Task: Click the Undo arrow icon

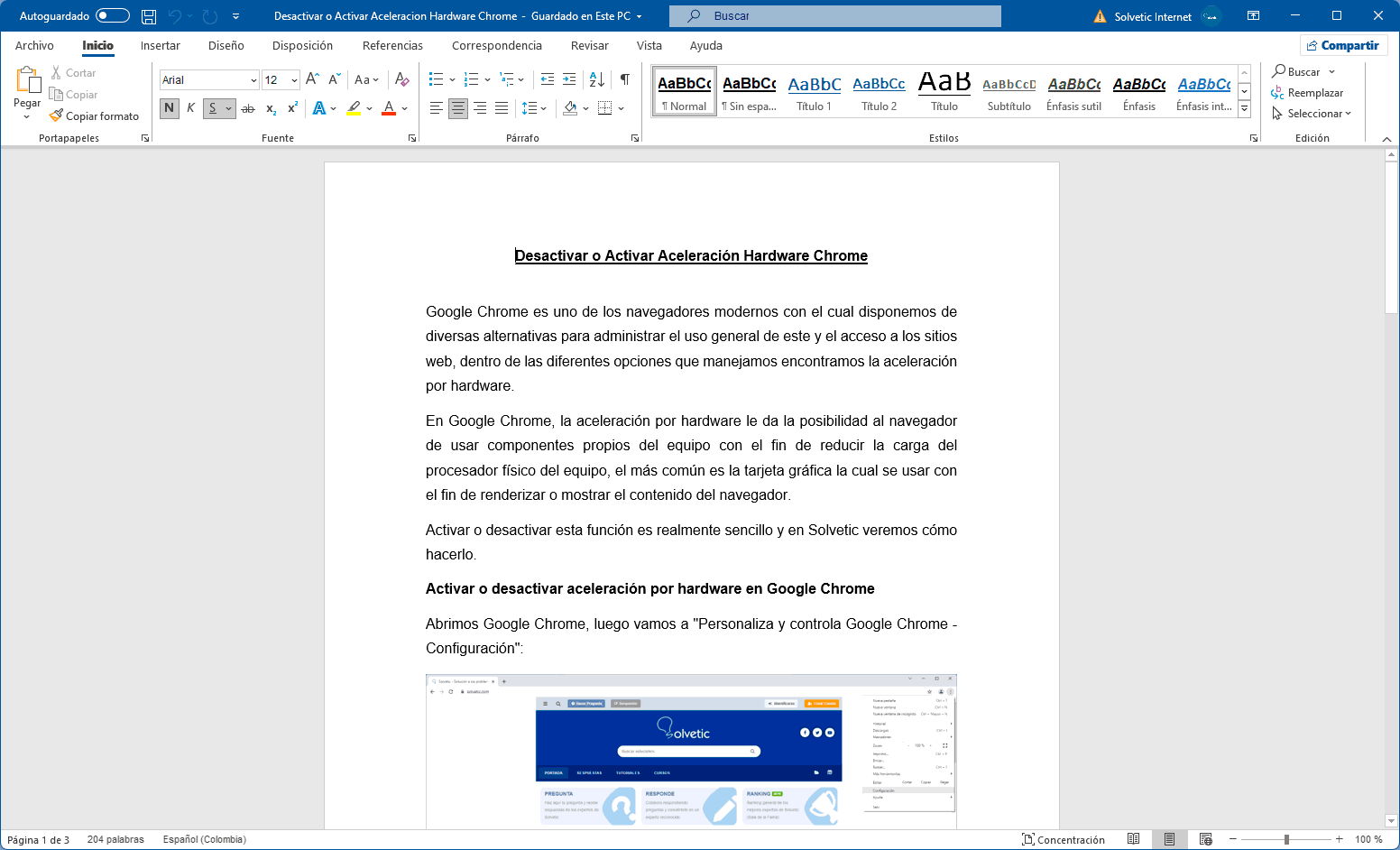Action: click(175, 16)
